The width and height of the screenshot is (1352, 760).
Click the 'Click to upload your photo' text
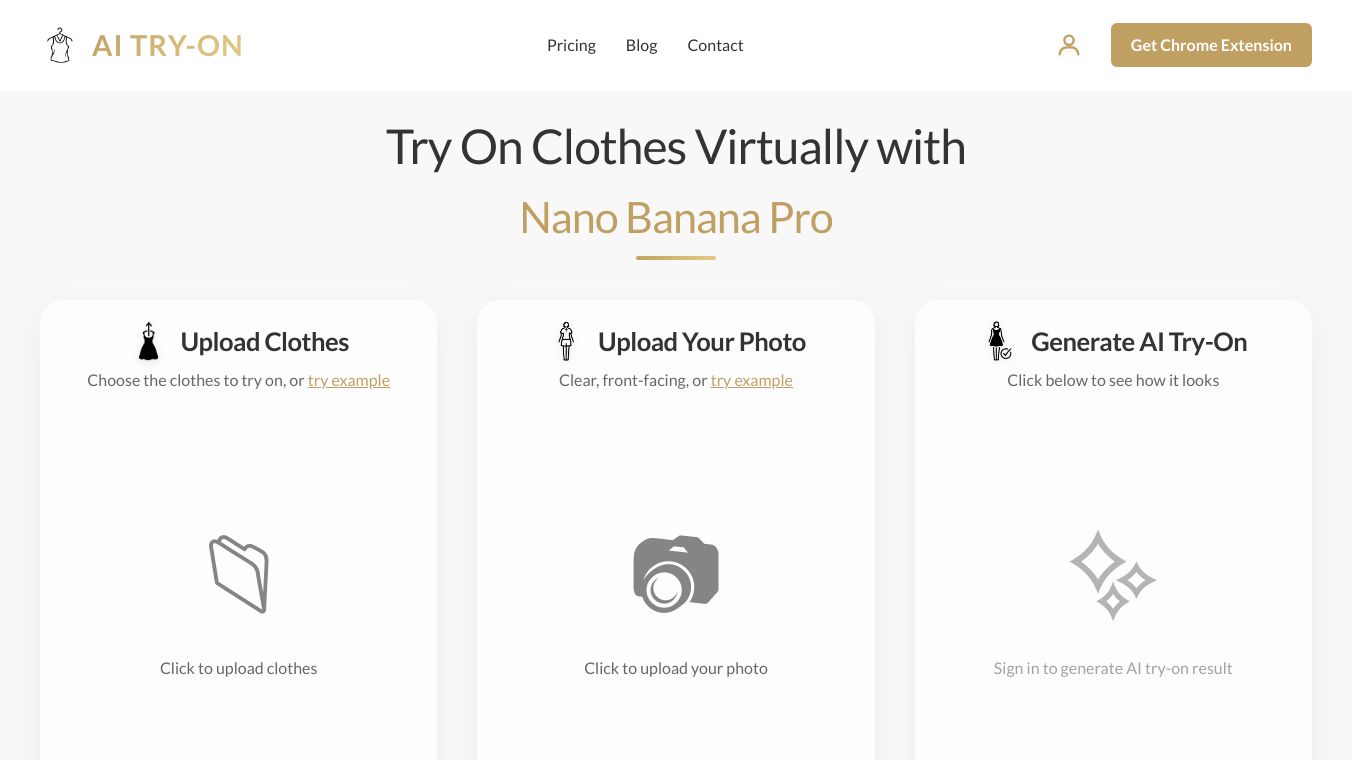(x=676, y=668)
